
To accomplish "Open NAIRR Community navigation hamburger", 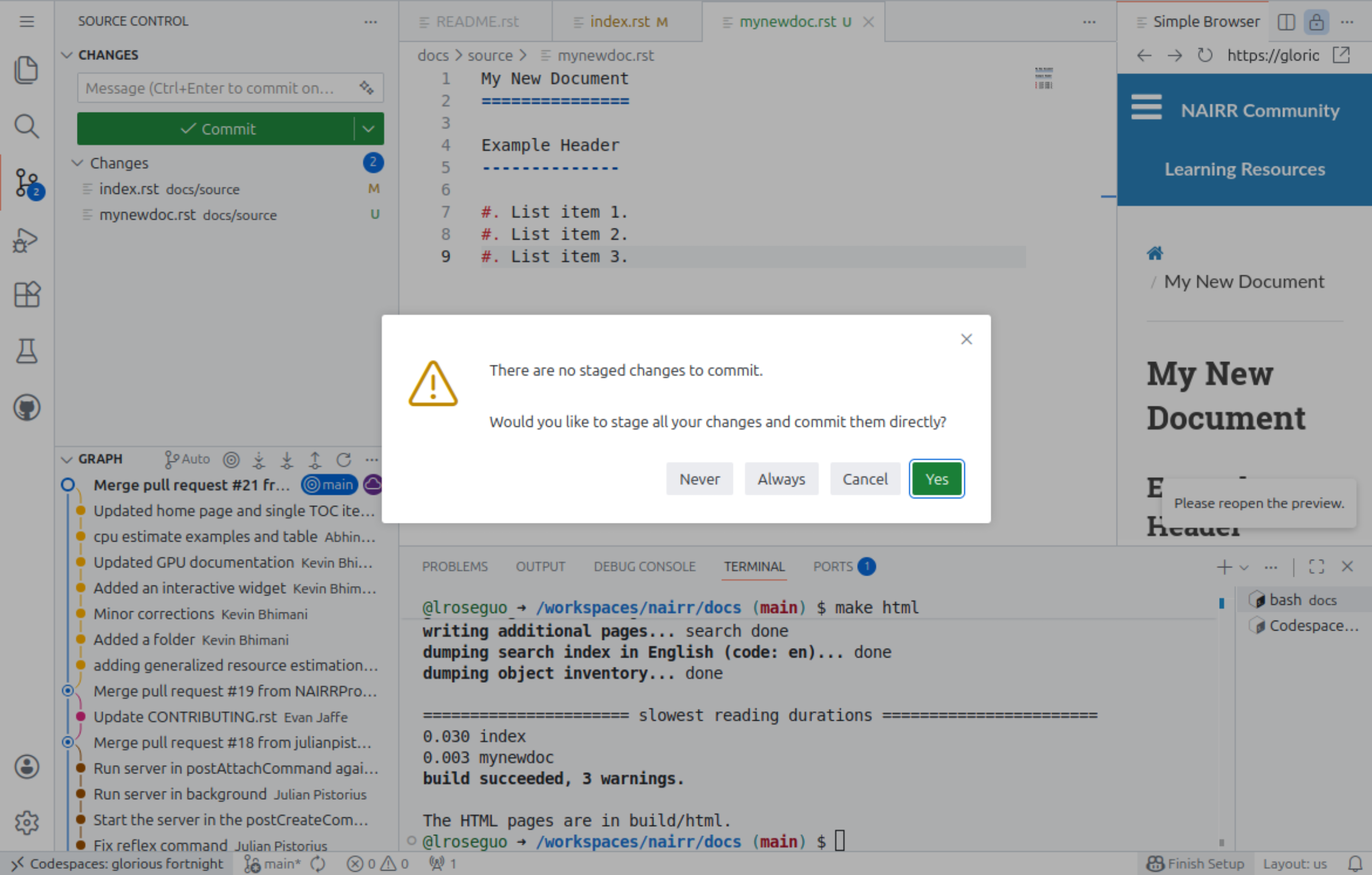I will pyautogui.click(x=1146, y=107).
